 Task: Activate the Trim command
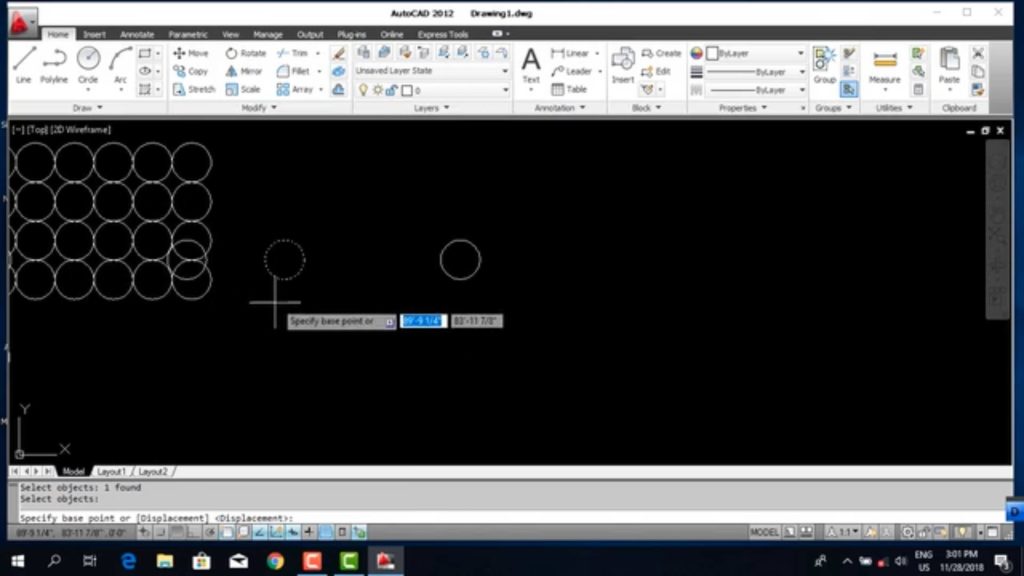coord(293,53)
